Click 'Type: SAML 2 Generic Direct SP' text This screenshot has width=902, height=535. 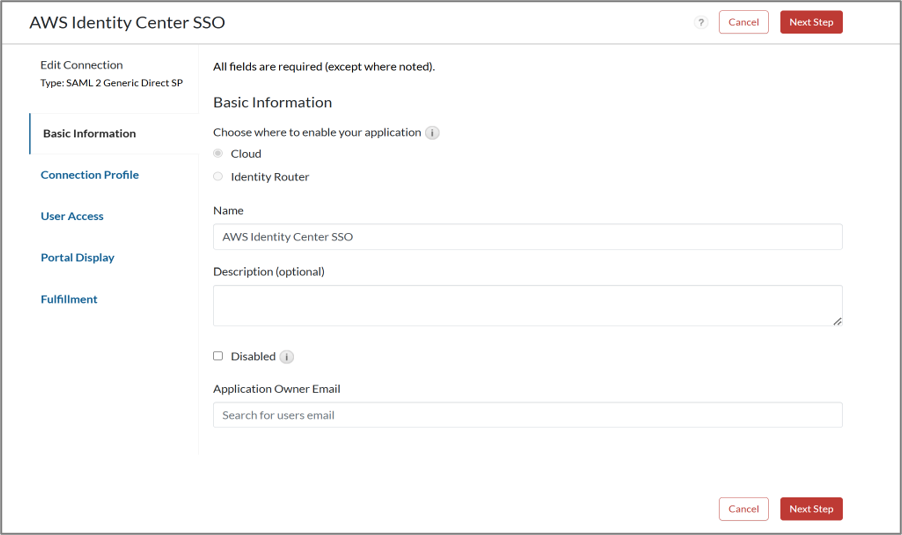(x=112, y=83)
